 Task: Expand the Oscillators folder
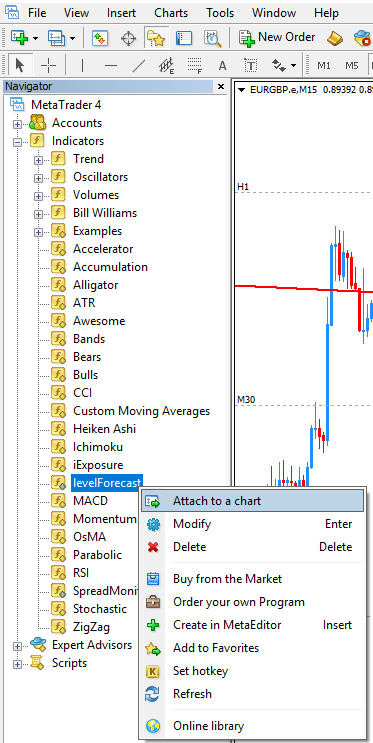(38, 178)
